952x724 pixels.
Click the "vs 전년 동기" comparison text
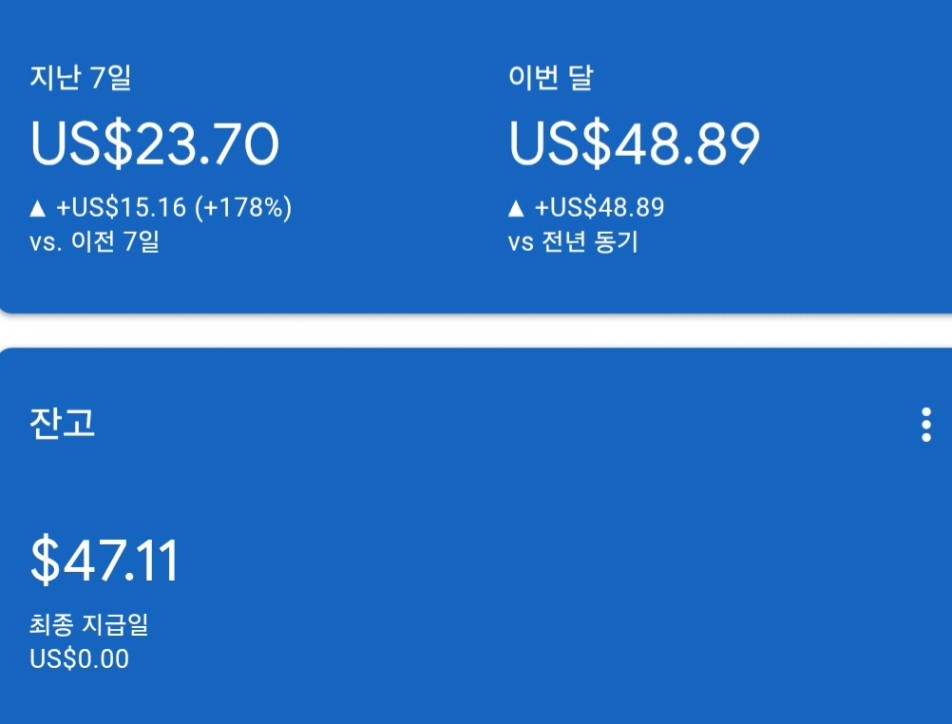coord(572,242)
